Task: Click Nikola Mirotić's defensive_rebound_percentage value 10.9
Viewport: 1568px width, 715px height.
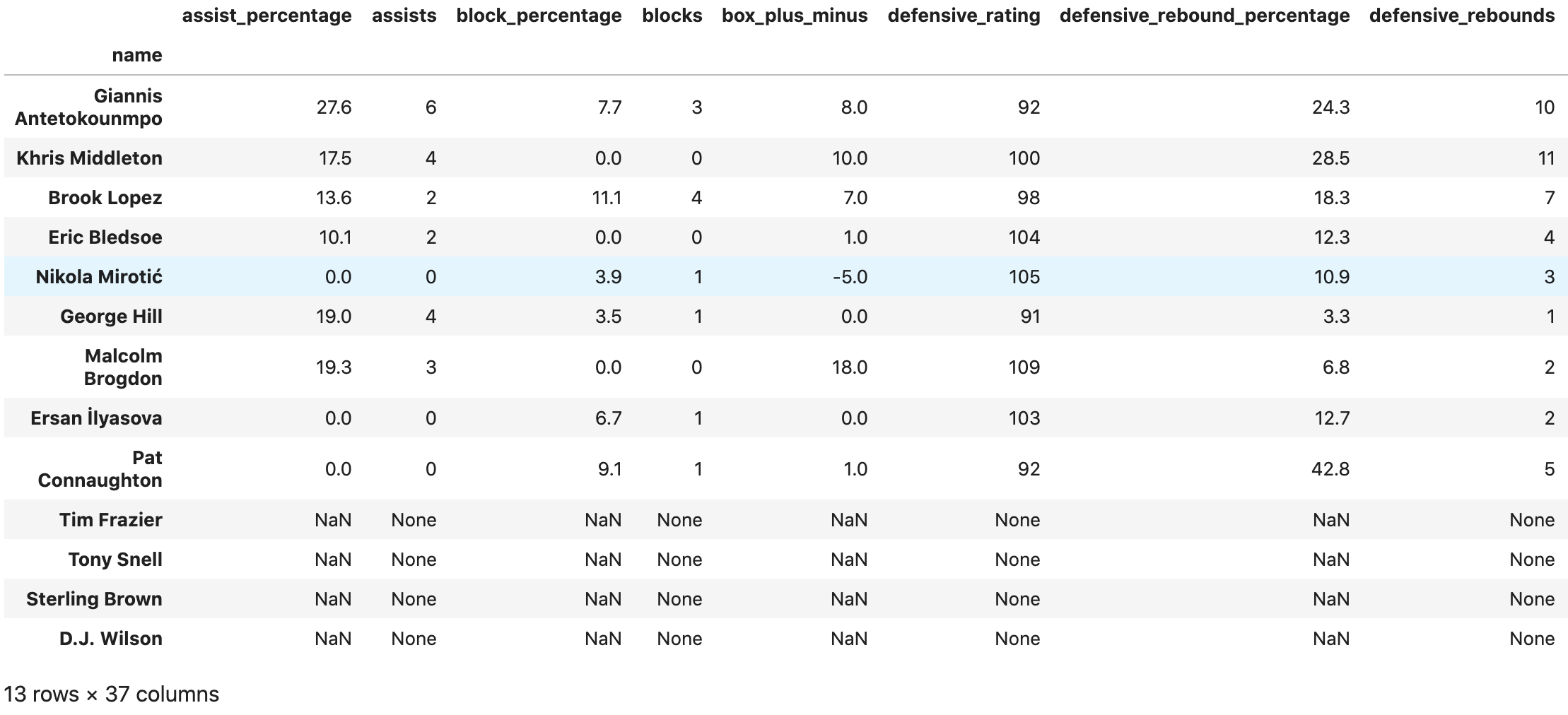Action: click(1333, 277)
